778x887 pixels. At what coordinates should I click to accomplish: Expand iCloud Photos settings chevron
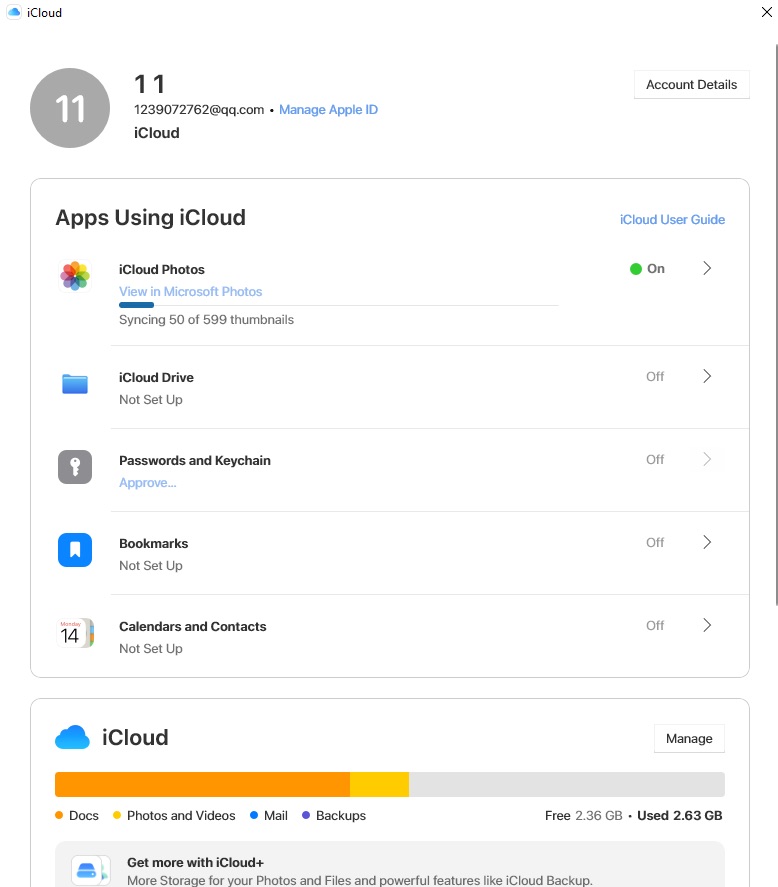707,269
